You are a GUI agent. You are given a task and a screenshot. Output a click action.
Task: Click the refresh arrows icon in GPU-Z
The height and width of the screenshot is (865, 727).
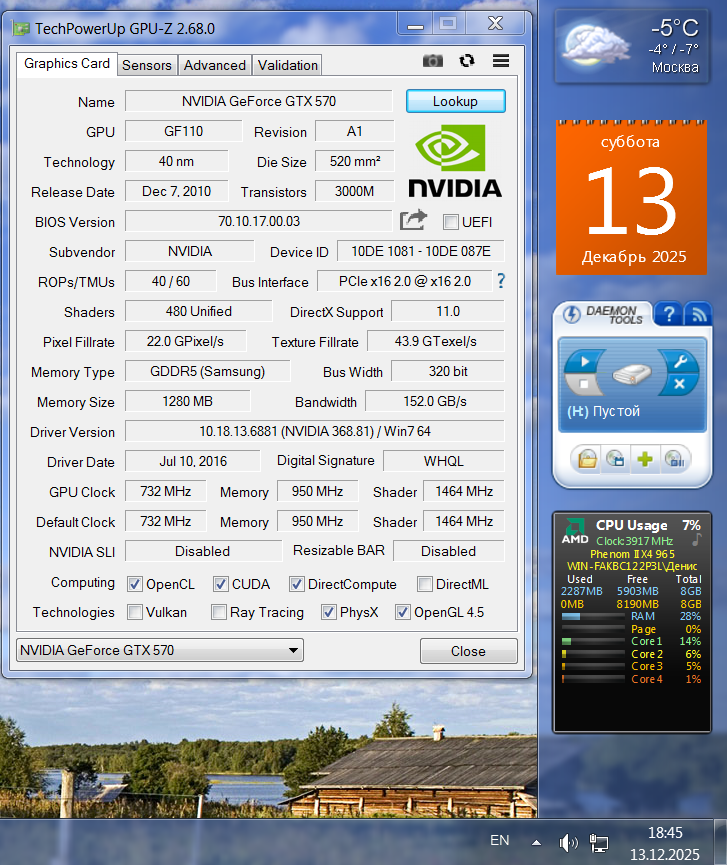pos(467,60)
